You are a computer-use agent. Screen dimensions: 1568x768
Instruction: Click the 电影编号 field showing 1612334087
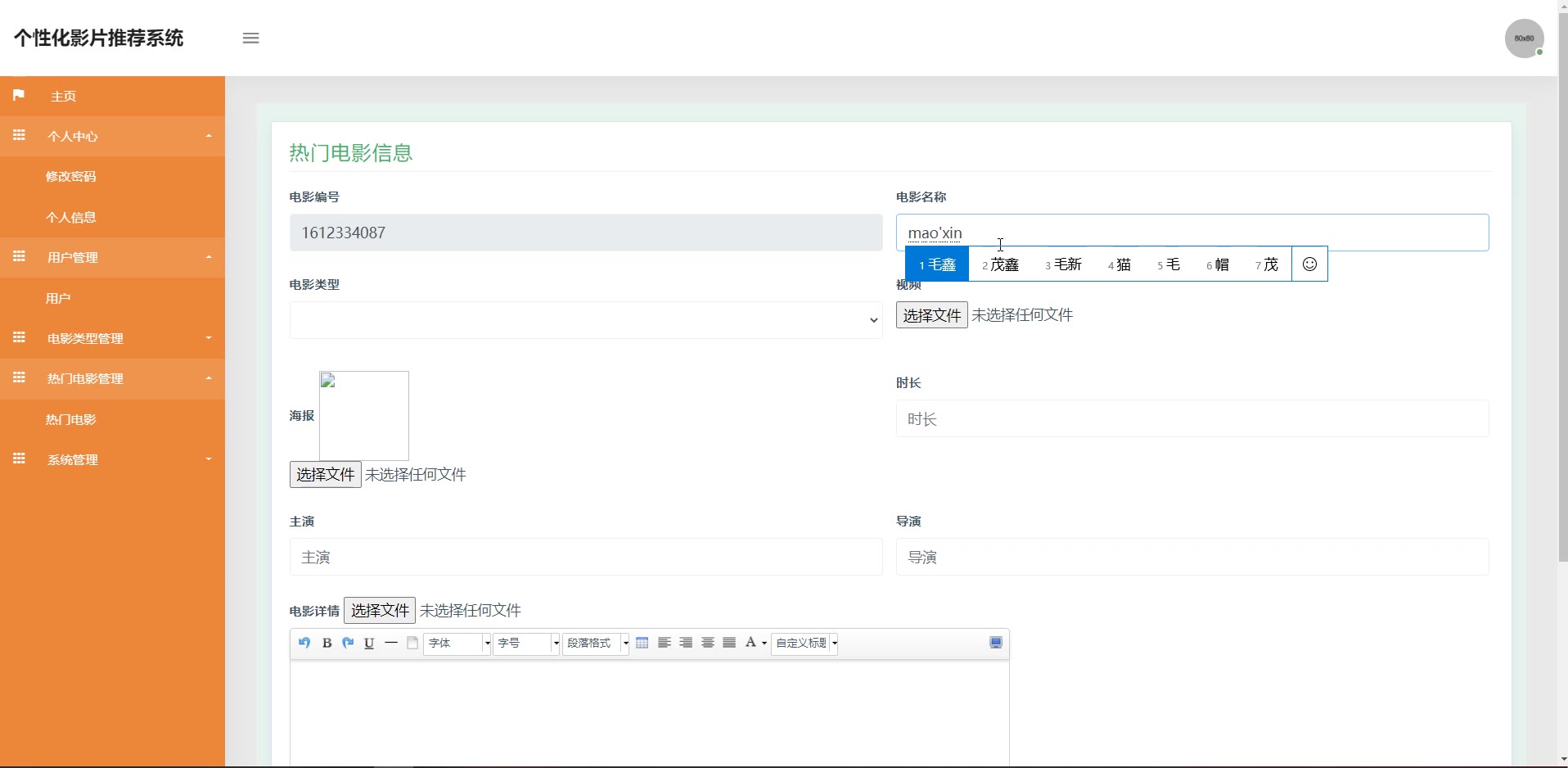(x=586, y=233)
